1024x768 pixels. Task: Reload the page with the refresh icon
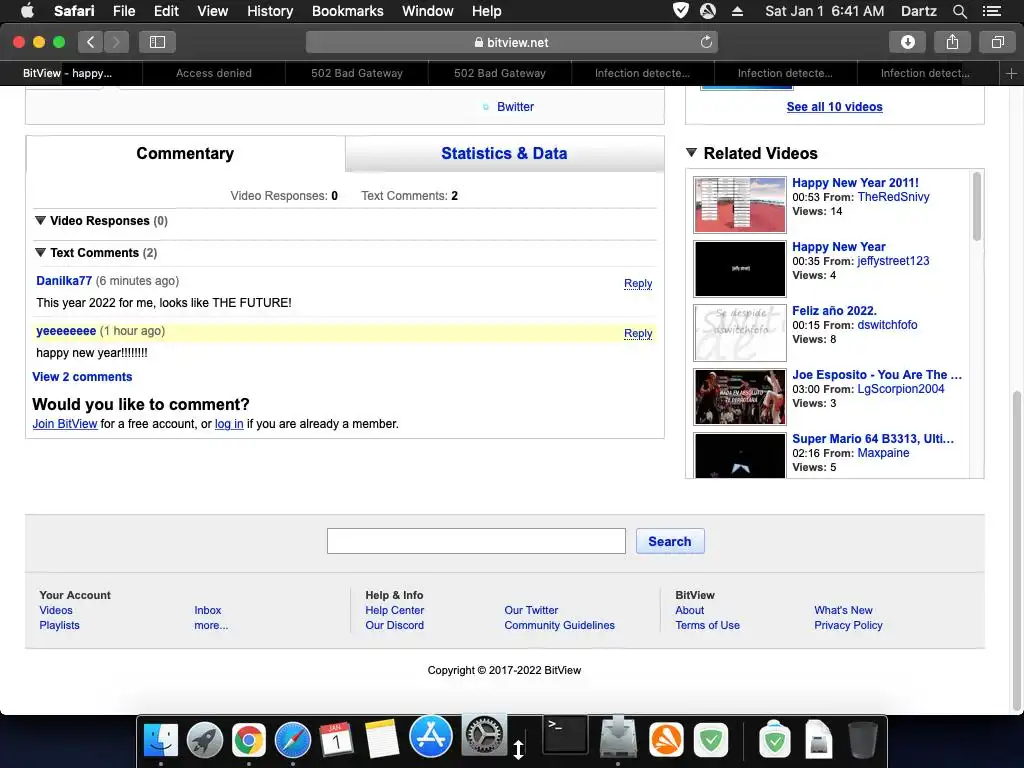point(706,42)
